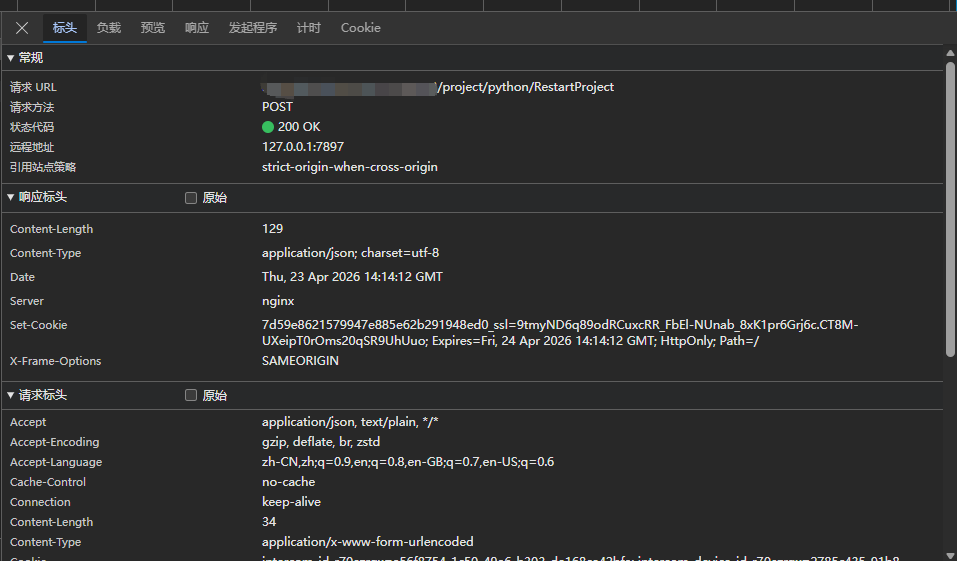The height and width of the screenshot is (561, 957).
Task: Switch to the 响应 tab
Action: point(196,28)
